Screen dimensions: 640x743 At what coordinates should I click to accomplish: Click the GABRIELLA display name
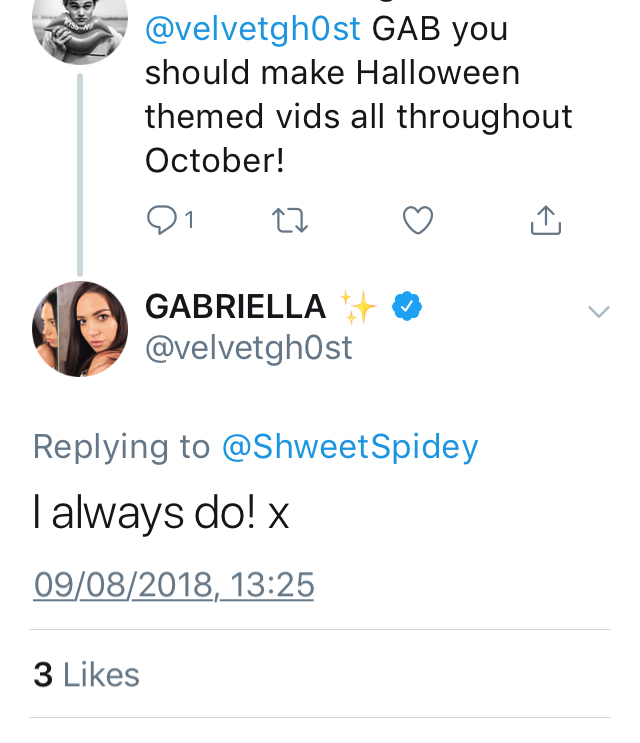[236, 307]
